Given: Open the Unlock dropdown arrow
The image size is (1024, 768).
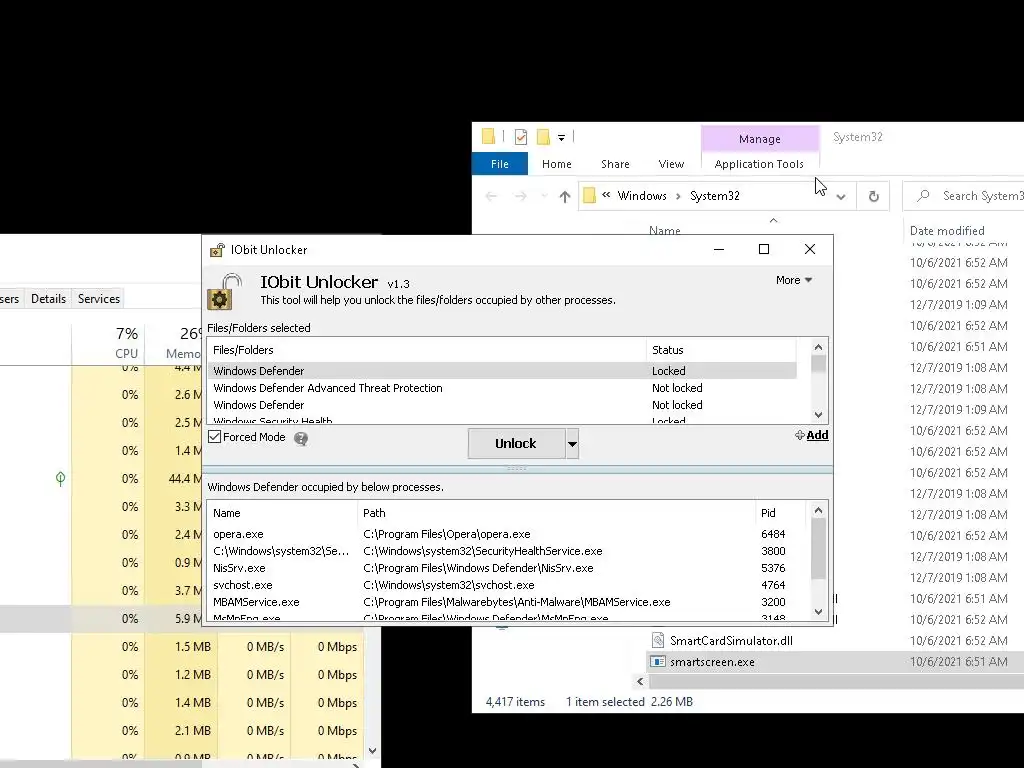Looking at the screenshot, I should tap(572, 444).
